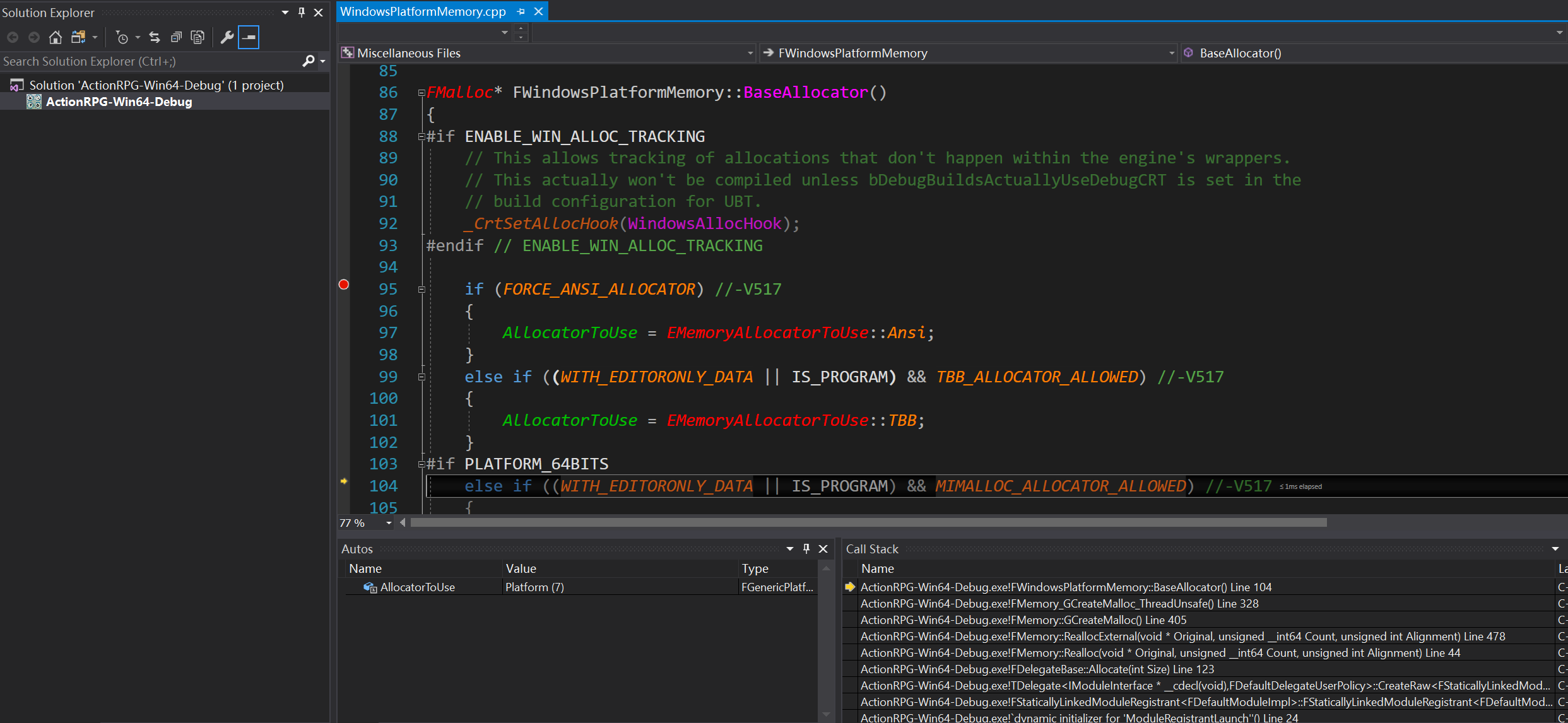Open Properties wrench icon
The image size is (1568, 723).
pyautogui.click(x=227, y=37)
